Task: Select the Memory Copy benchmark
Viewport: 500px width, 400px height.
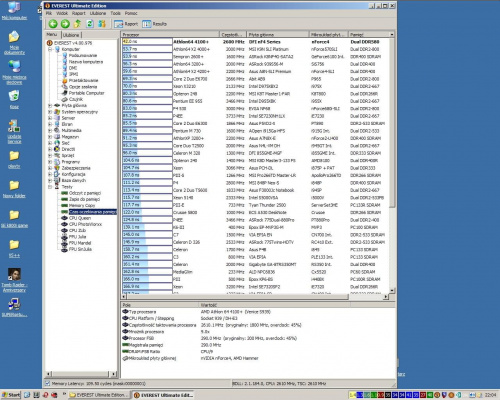Action: (82, 205)
